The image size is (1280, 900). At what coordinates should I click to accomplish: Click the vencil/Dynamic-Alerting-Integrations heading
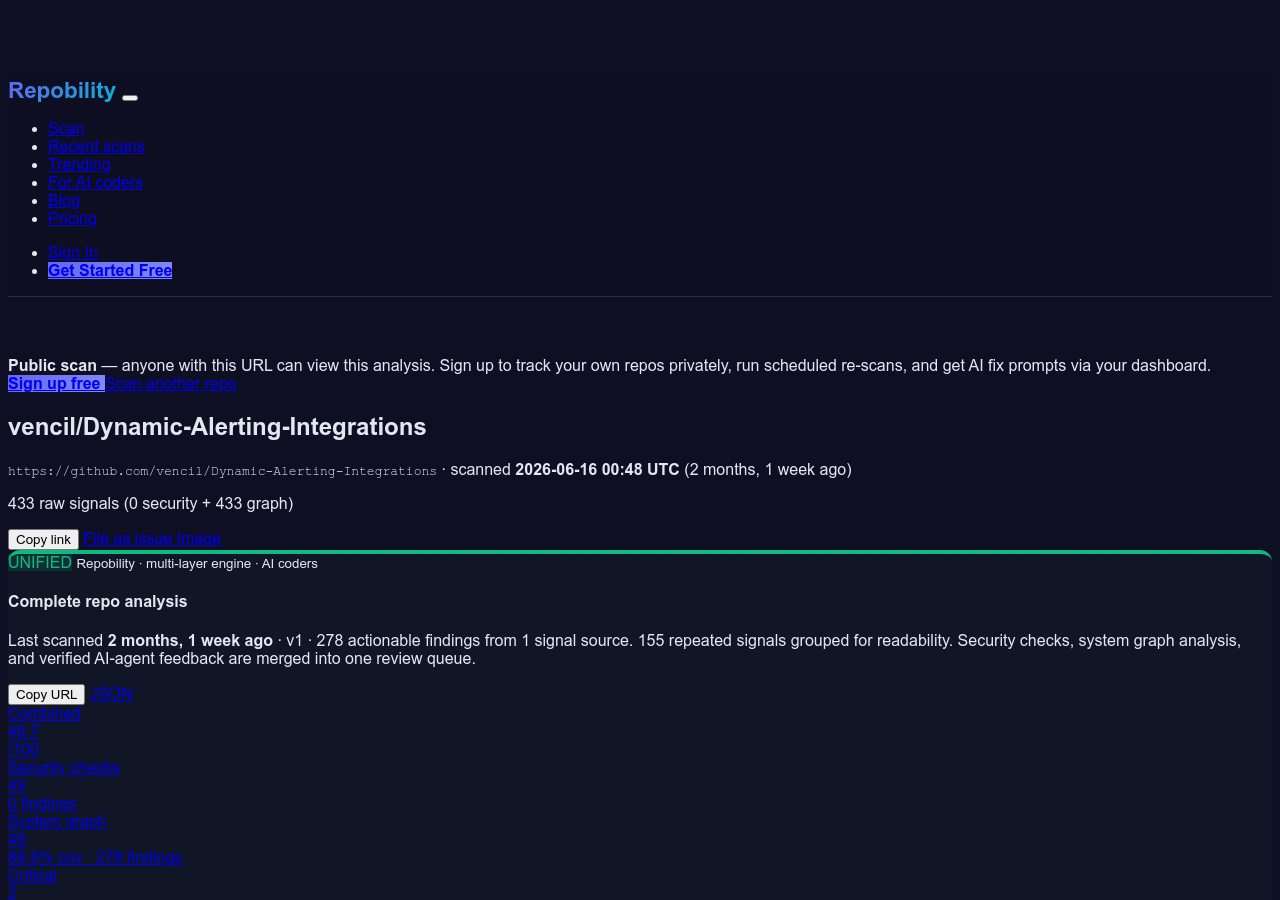tap(217, 427)
